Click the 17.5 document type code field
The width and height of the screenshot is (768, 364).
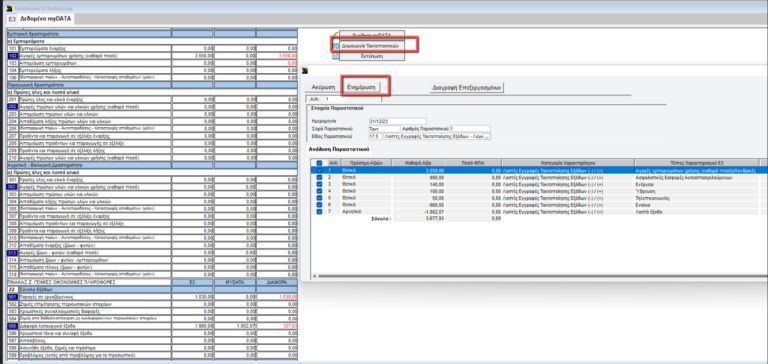click(x=375, y=137)
